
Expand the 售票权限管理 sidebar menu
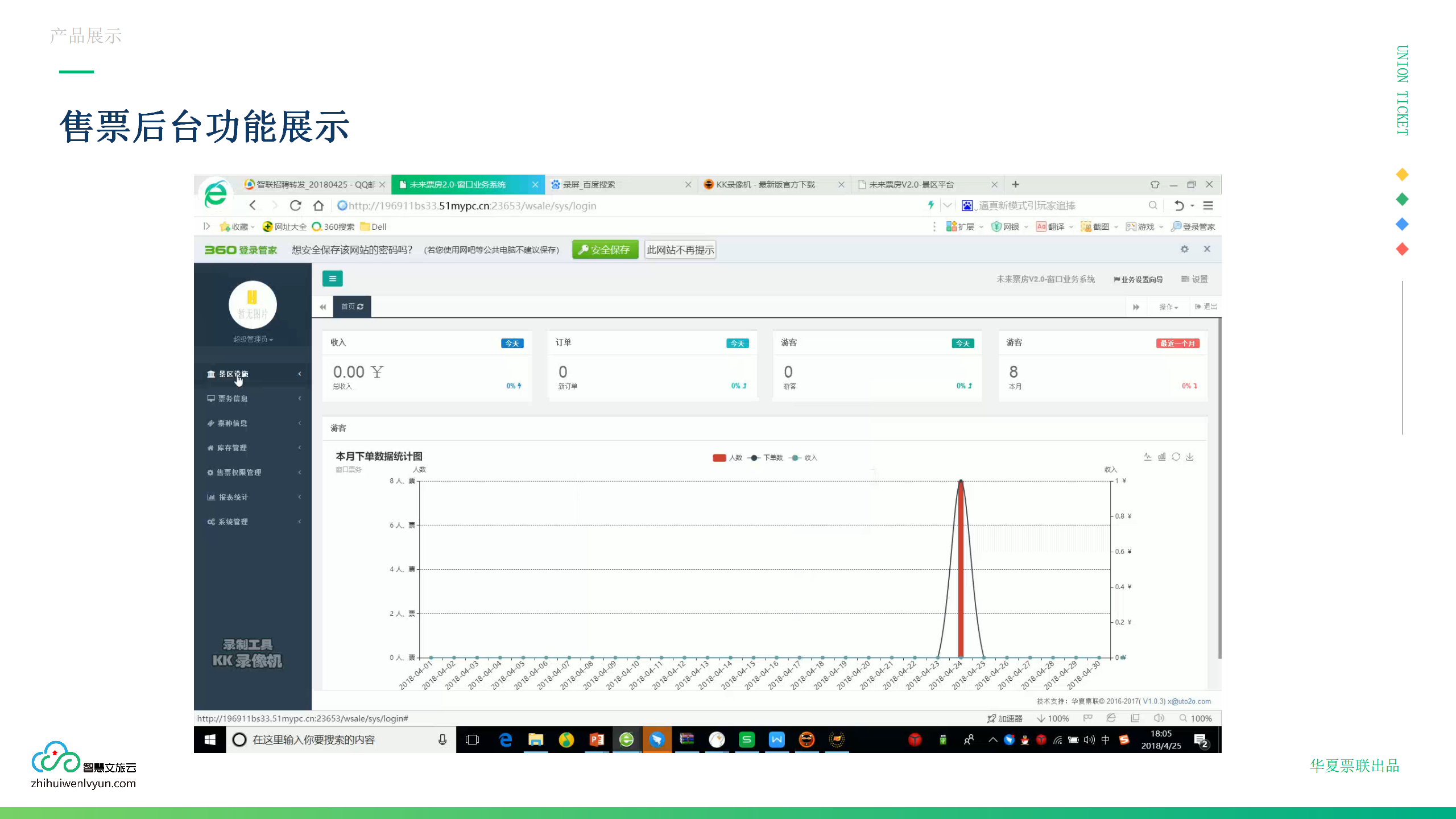(253, 473)
